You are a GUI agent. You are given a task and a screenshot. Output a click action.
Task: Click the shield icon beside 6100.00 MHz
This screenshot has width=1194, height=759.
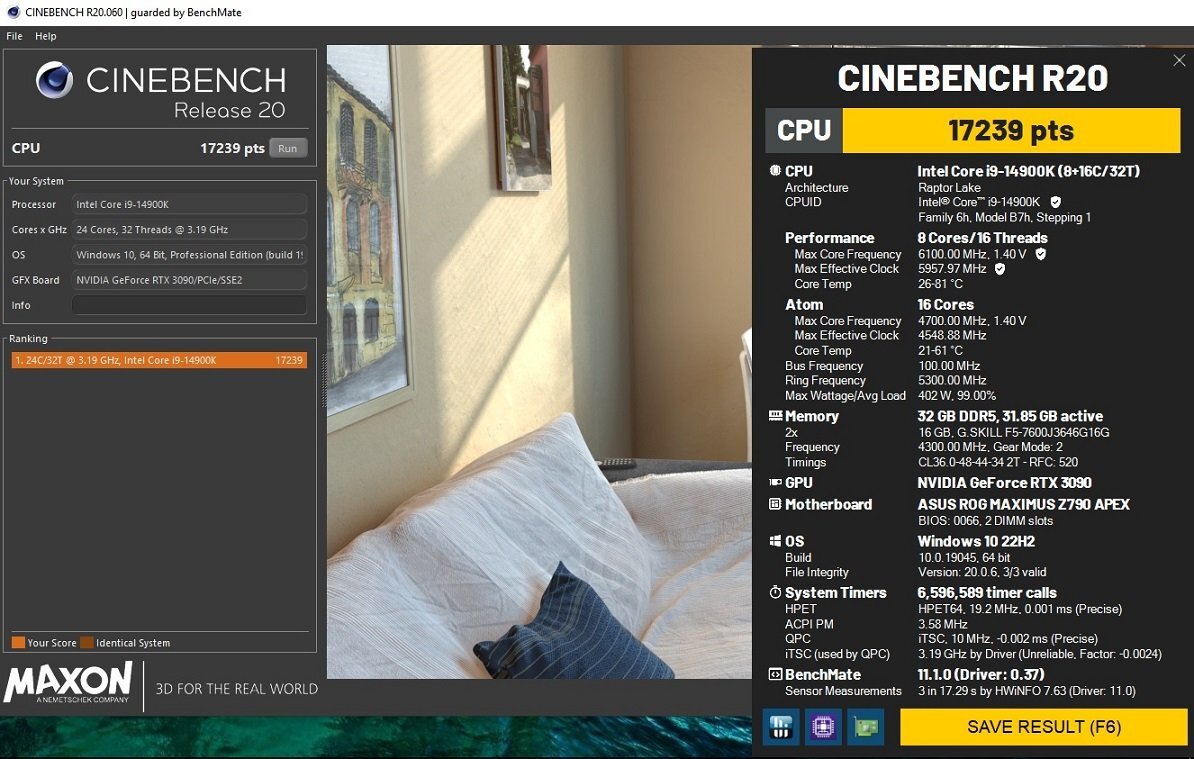(x=1040, y=254)
